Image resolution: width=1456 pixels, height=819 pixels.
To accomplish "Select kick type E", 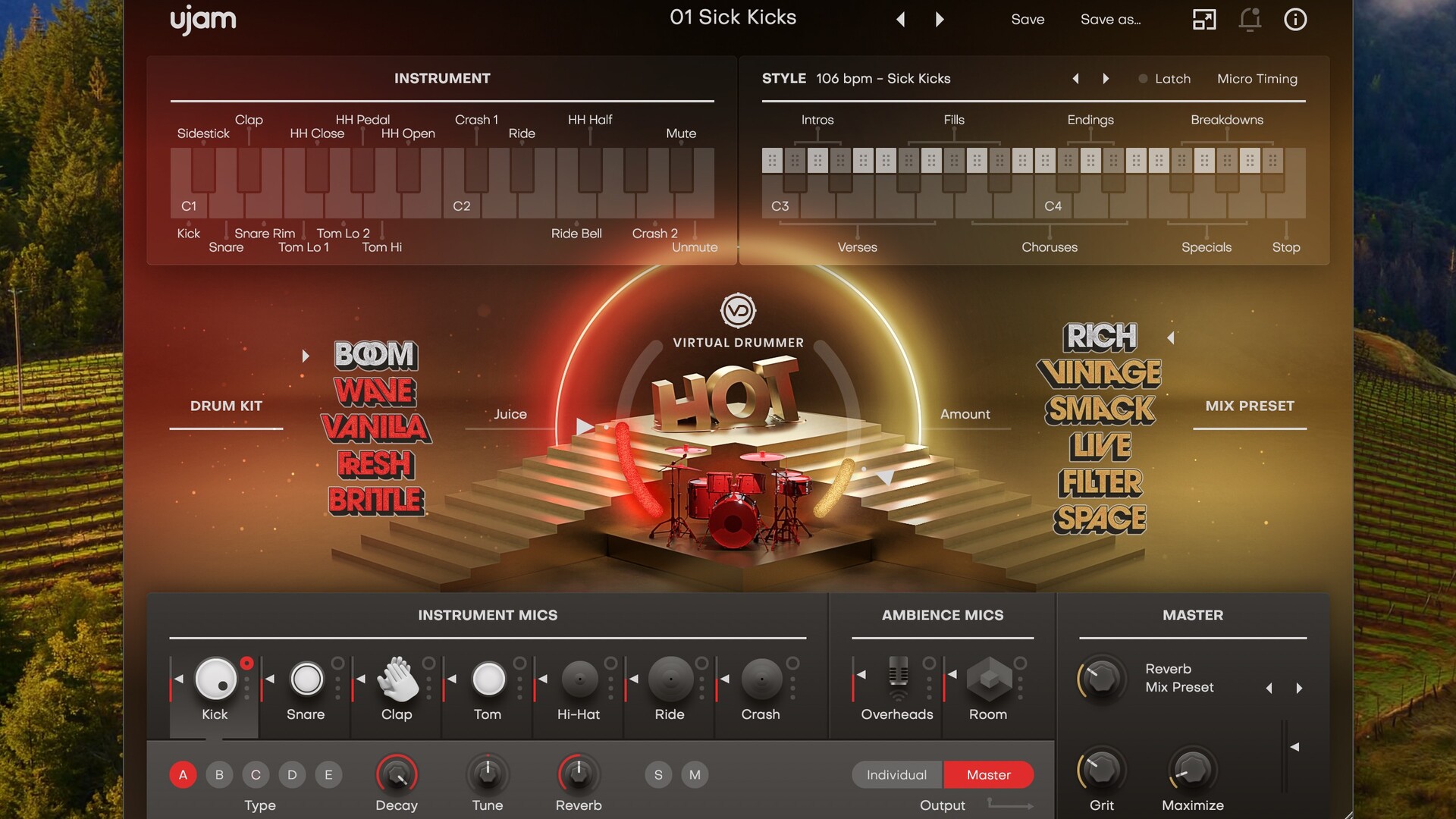I will pyautogui.click(x=328, y=775).
